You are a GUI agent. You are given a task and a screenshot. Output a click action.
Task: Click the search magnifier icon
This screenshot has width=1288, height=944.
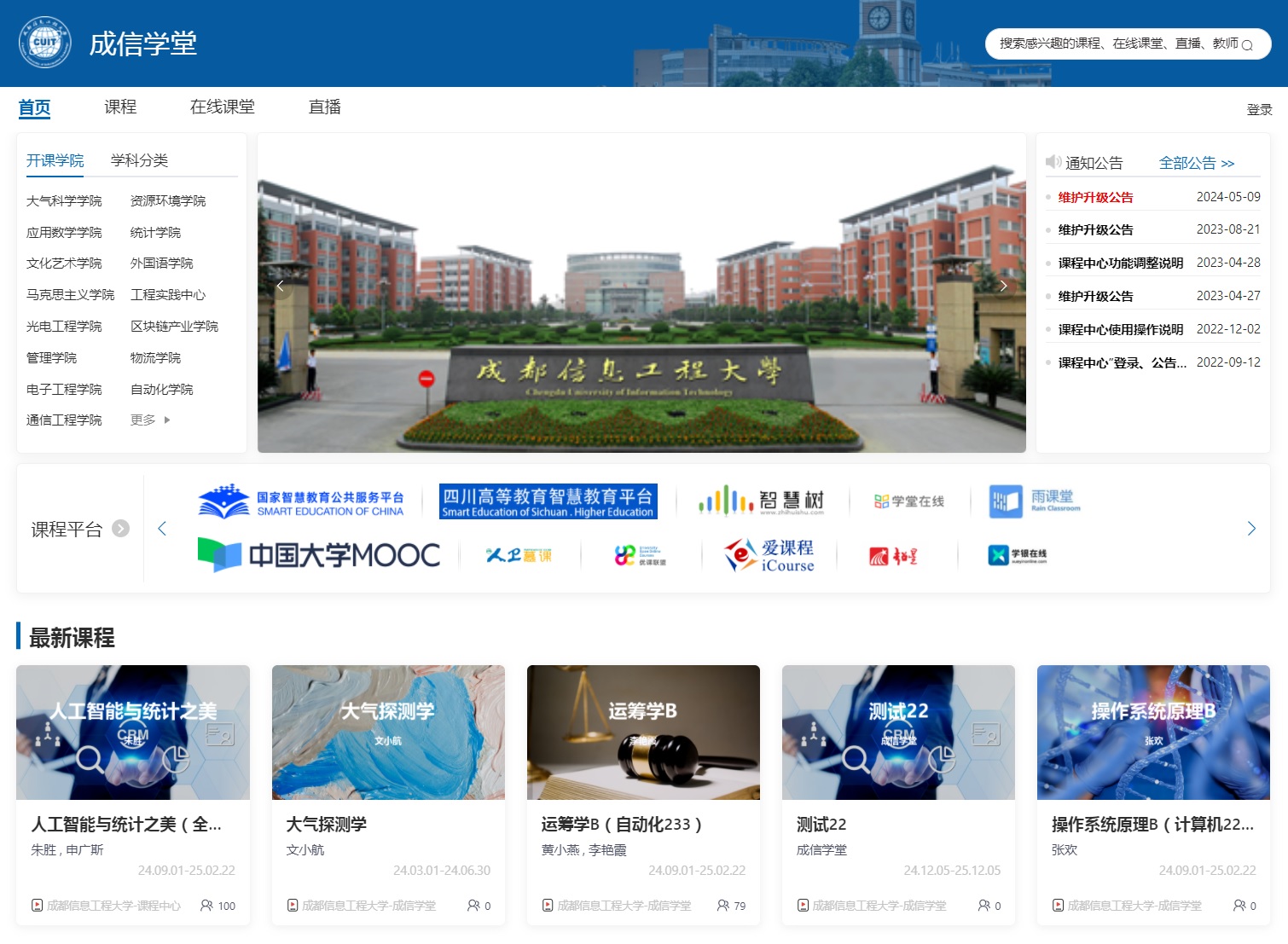point(1247,45)
